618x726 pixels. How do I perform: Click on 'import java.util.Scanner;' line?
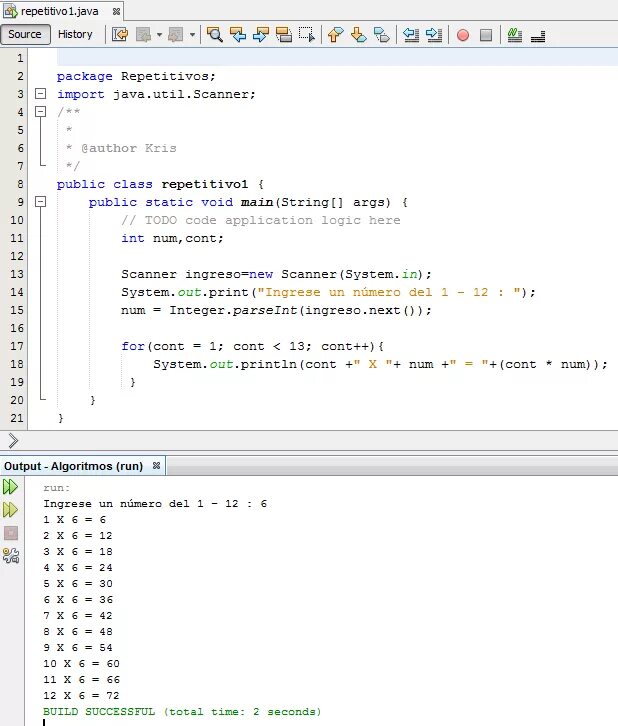pos(156,94)
